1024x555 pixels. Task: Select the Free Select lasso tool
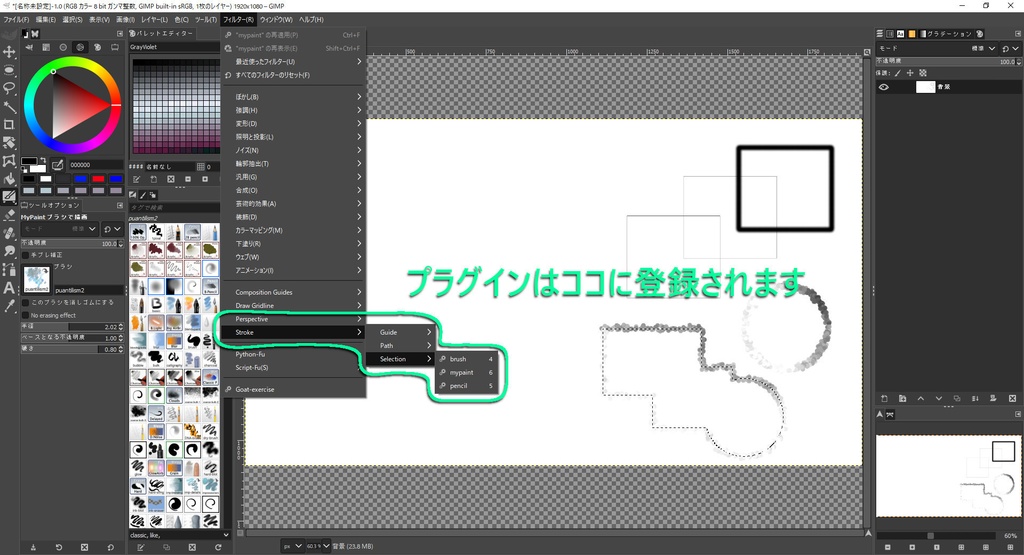click(9, 87)
